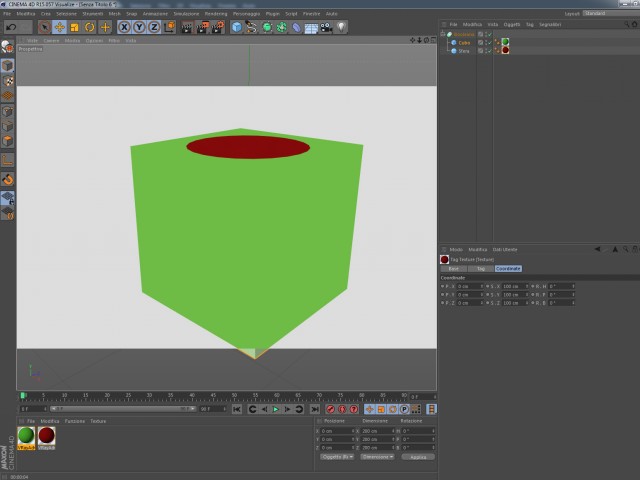Open the spline pen tool icon
This screenshot has height=480, width=640.
(251, 27)
